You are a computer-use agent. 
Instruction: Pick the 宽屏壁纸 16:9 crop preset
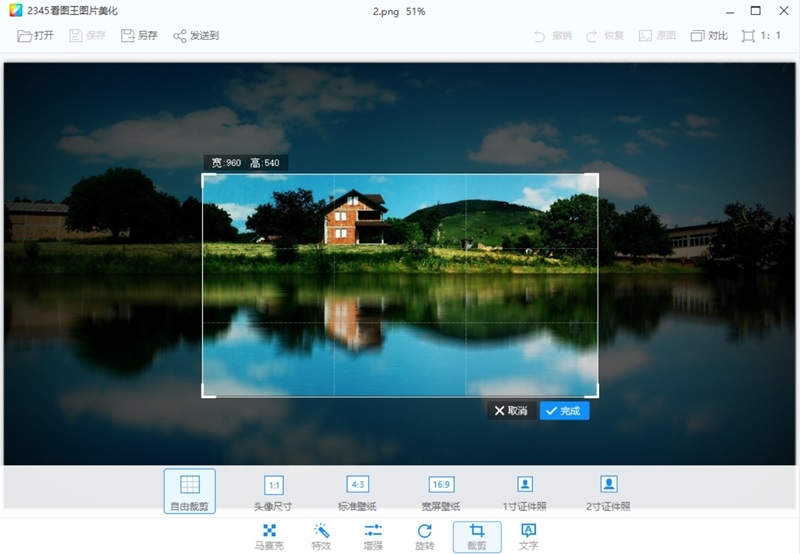pyautogui.click(x=441, y=491)
